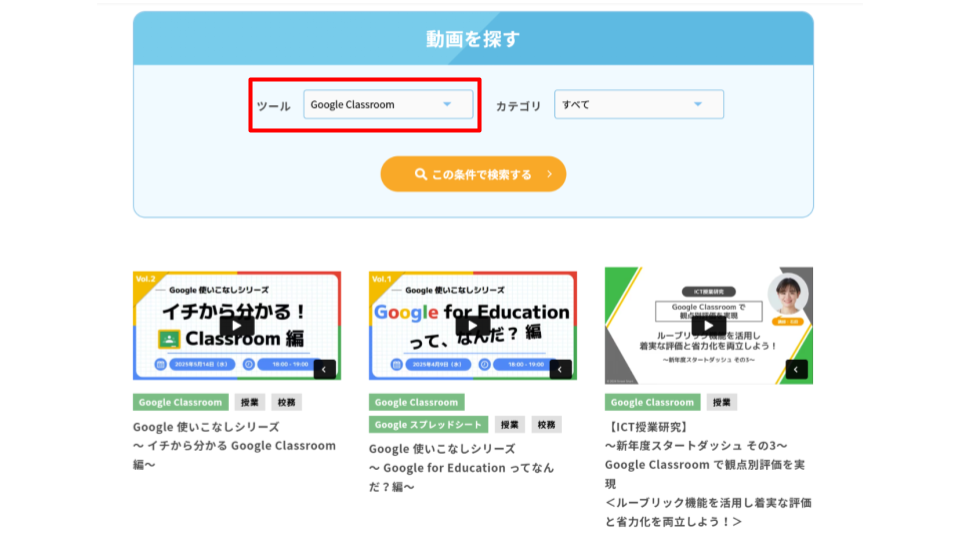Play the Google for Education ってなんだ video
Image resolution: width=960 pixels, height=540 pixels.
472,326
